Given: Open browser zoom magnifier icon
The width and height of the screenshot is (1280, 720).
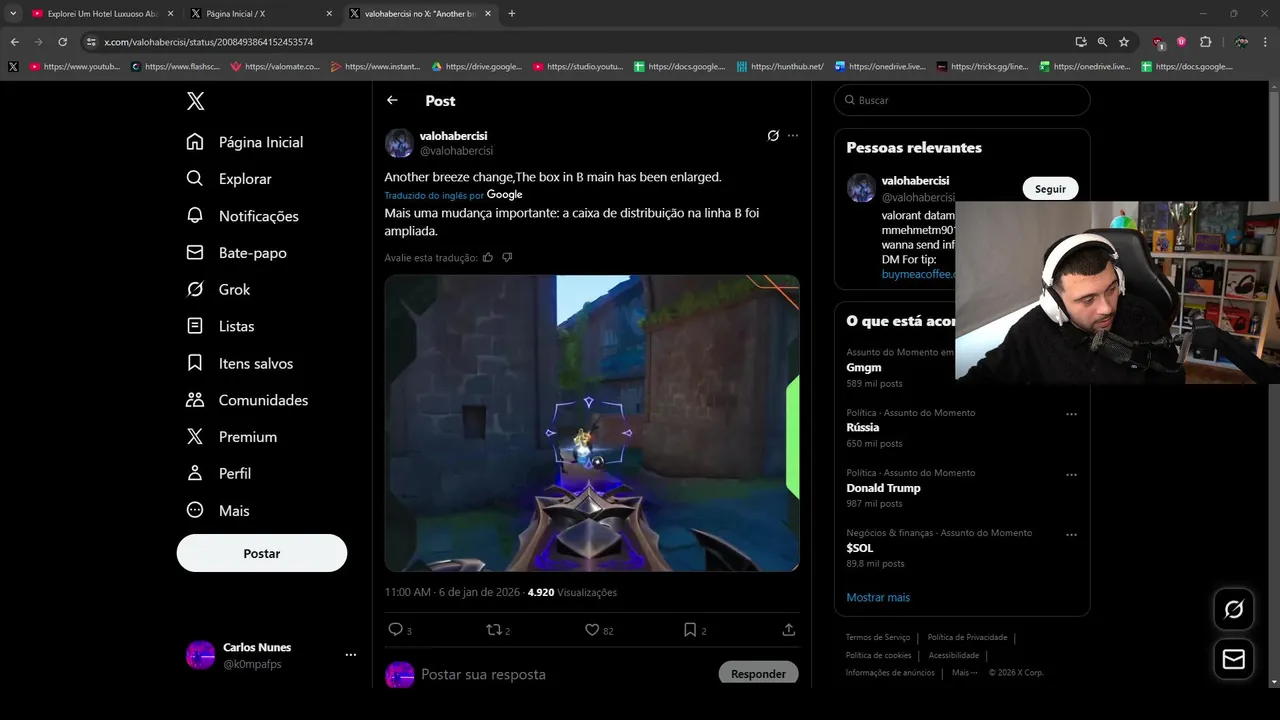Looking at the screenshot, I should pos(1102,42).
